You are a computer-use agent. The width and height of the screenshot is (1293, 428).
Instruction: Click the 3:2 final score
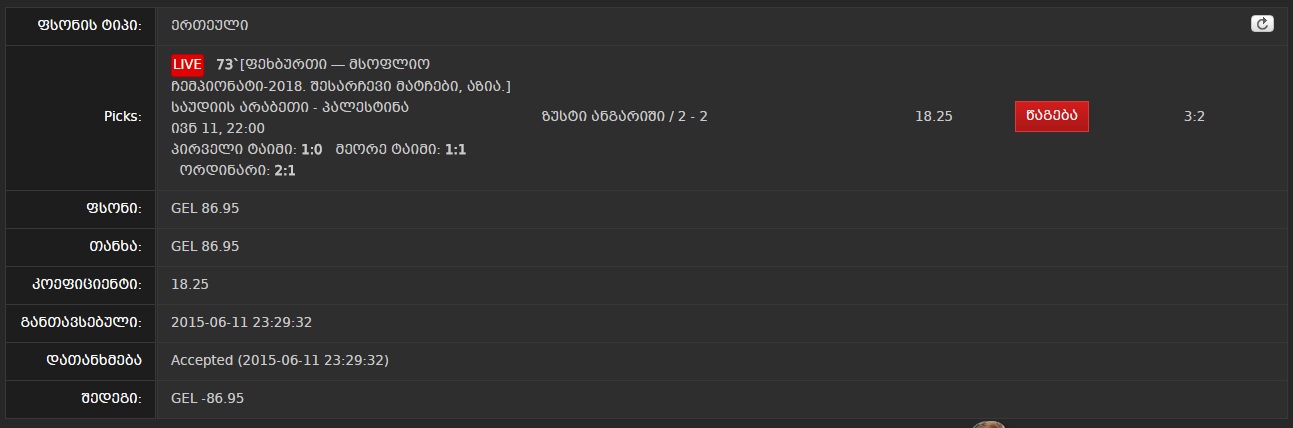1194,116
